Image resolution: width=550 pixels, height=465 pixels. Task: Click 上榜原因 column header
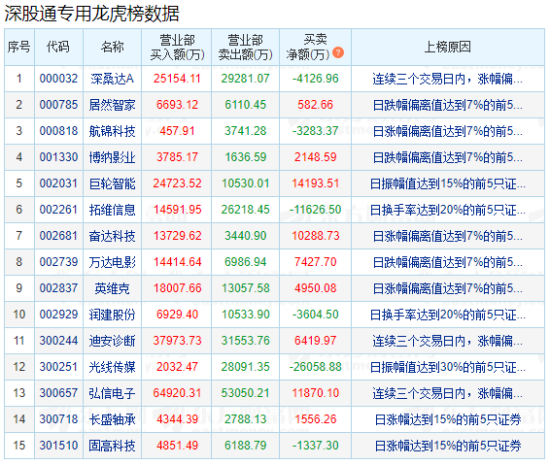pos(448,47)
